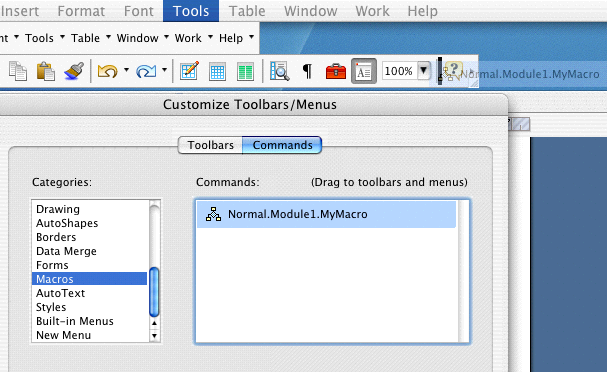Viewport: 607px width, 372px height.
Task: Click the Undo arrow icon
Action: pyautogui.click(x=108, y=71)
